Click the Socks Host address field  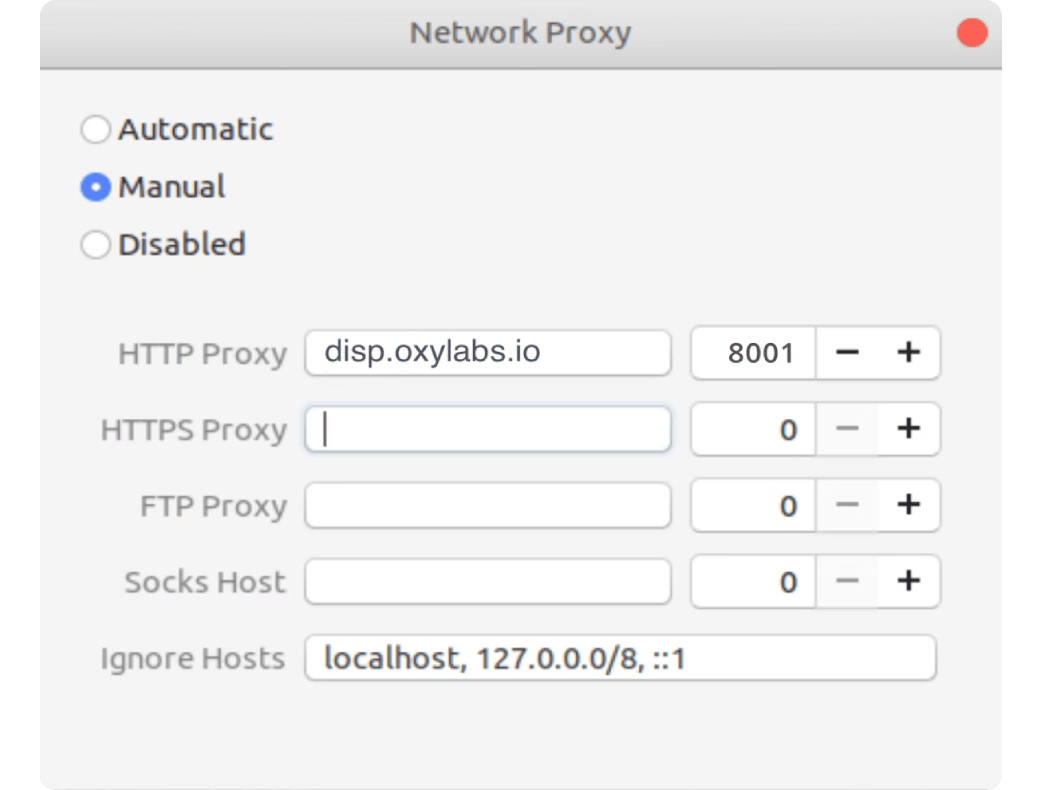pos(488,581)
